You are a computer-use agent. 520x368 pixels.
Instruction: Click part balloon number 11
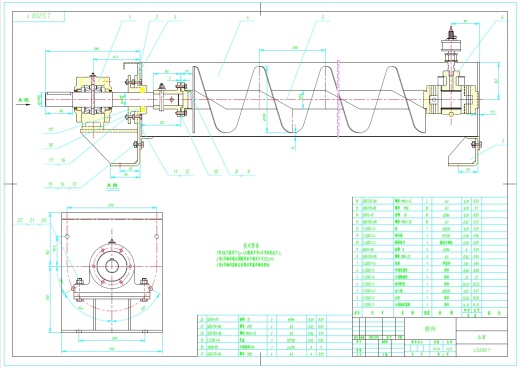click(x=176, y=172)
